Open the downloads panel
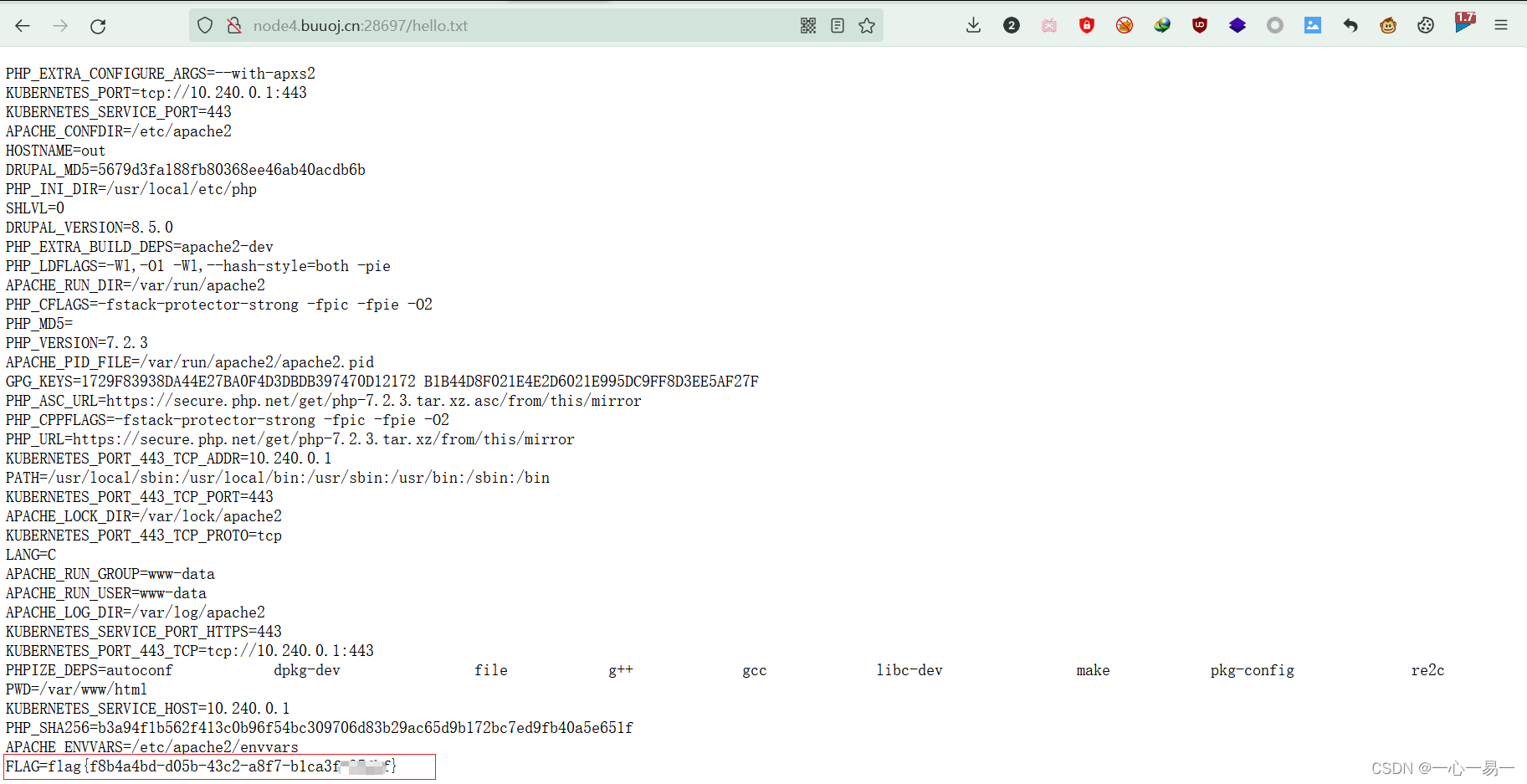Screen dimensions: 1527x784 [973, 26]
